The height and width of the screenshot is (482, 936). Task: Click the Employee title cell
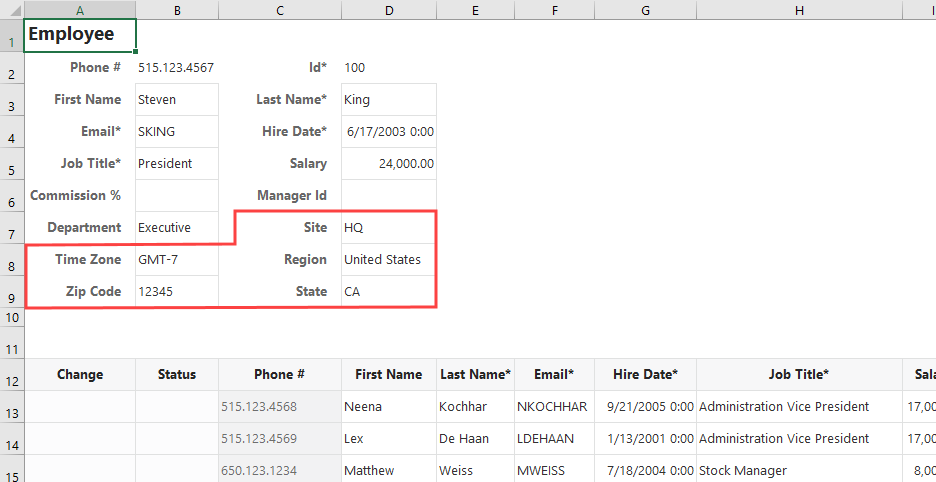[79, 34]
